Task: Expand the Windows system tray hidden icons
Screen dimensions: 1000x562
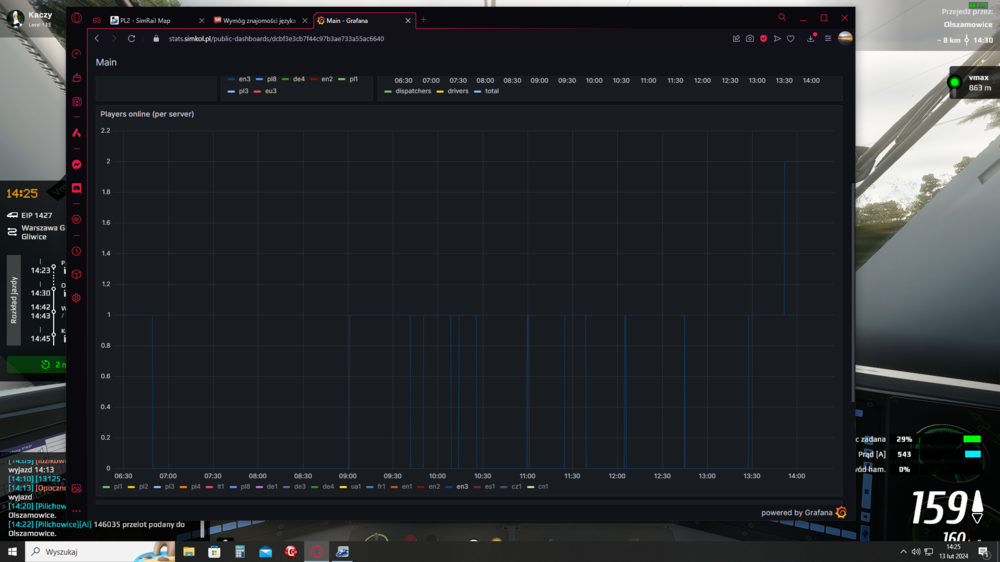Action: (904, 551)
